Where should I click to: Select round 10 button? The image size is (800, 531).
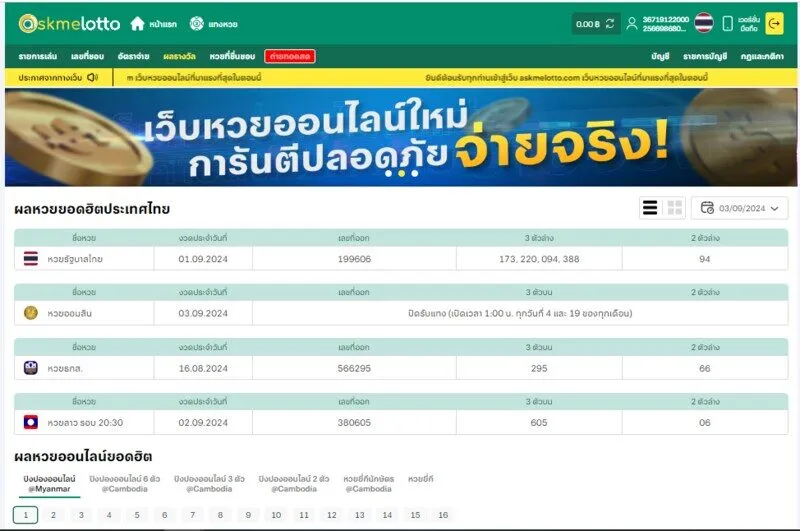click(x=276, y=515)
